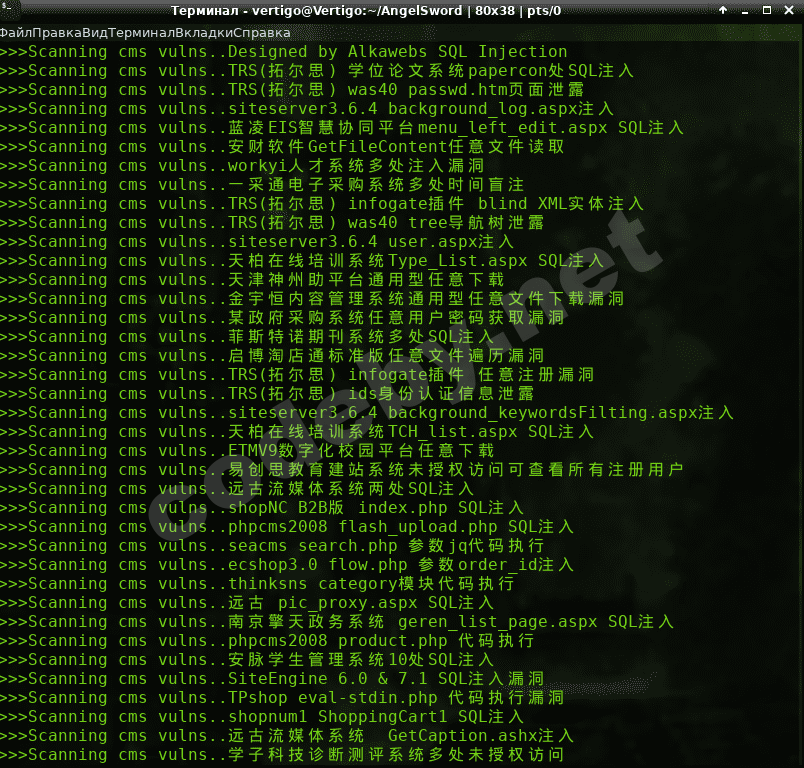Screen dimensions: 804x768
Task: Close the terminal window
Action: pyautogui.click(x=789, y=10)
